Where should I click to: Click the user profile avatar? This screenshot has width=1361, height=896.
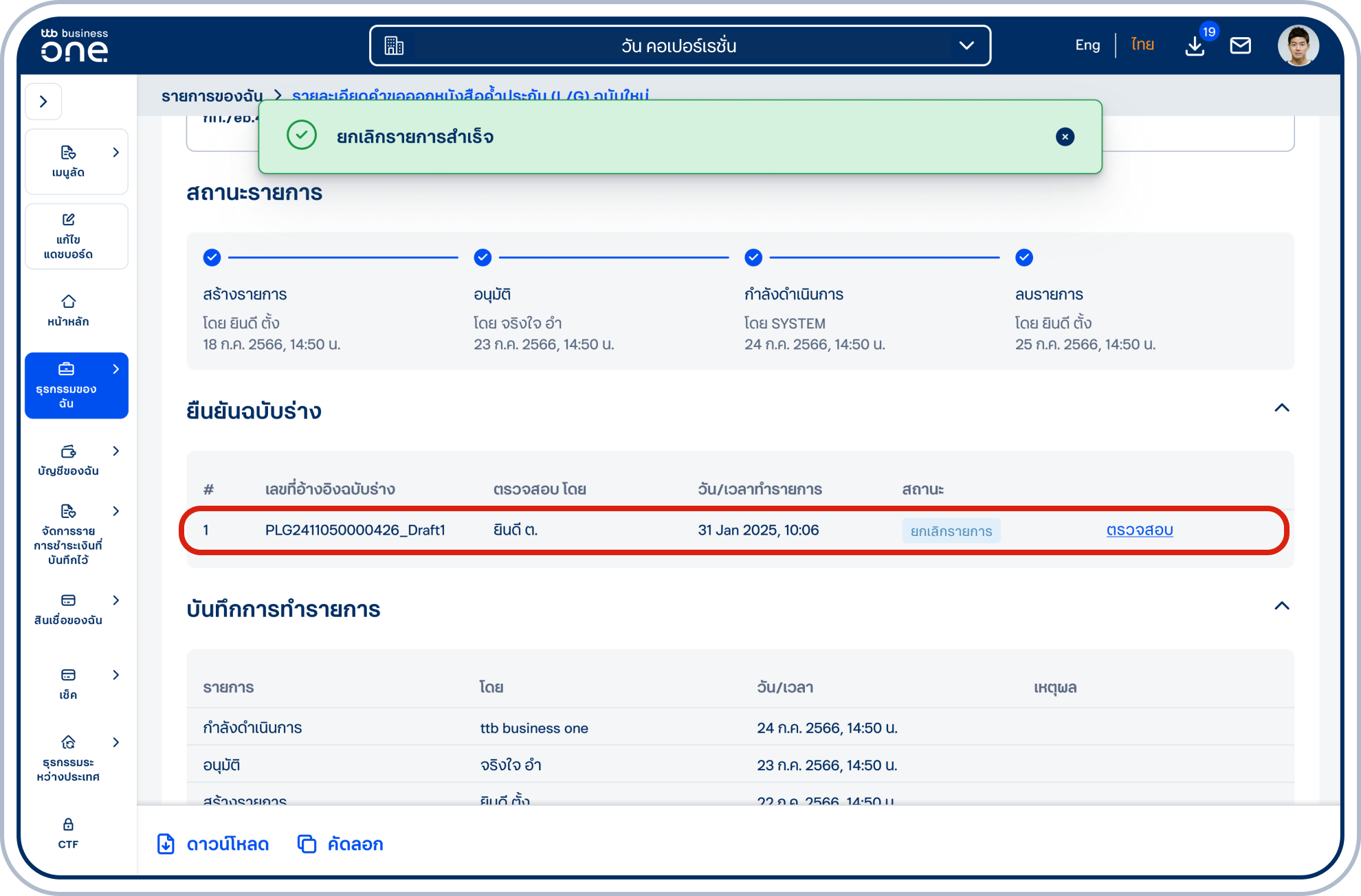[x=1298, y=46]
